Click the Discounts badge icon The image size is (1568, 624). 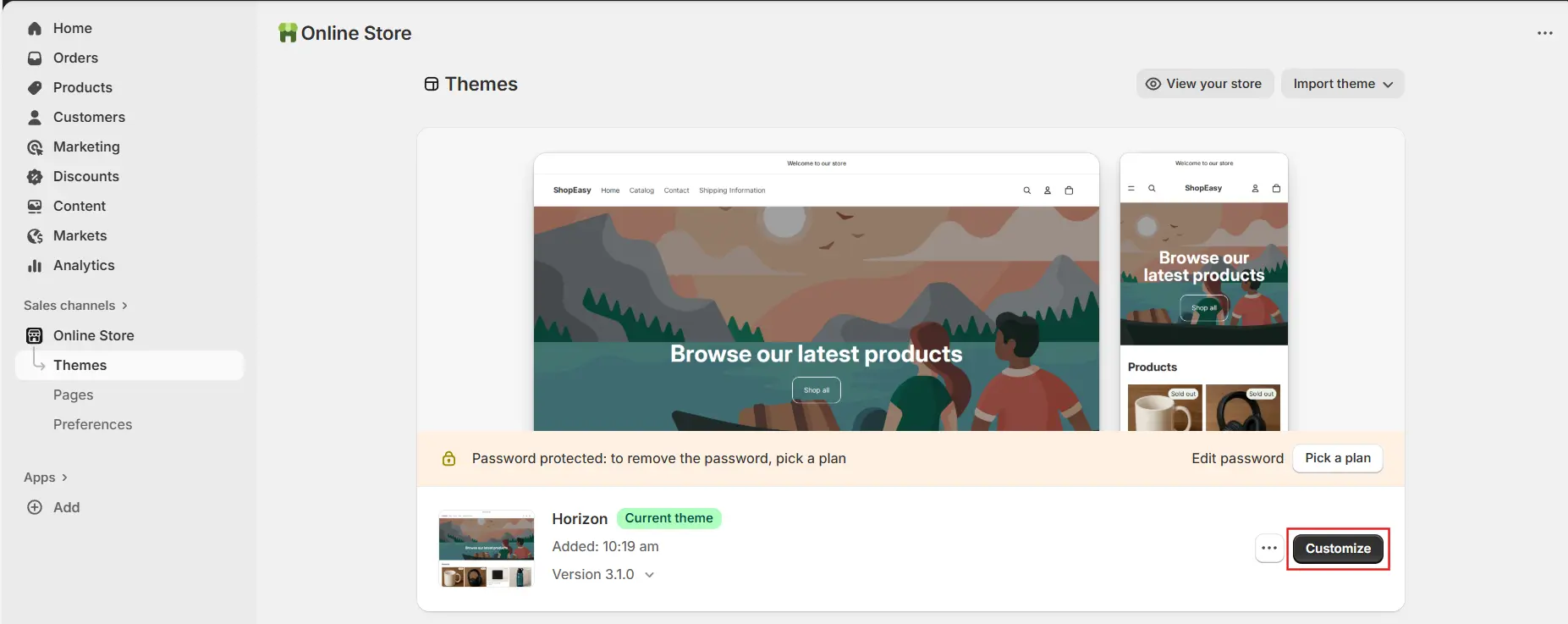(35, 177)
